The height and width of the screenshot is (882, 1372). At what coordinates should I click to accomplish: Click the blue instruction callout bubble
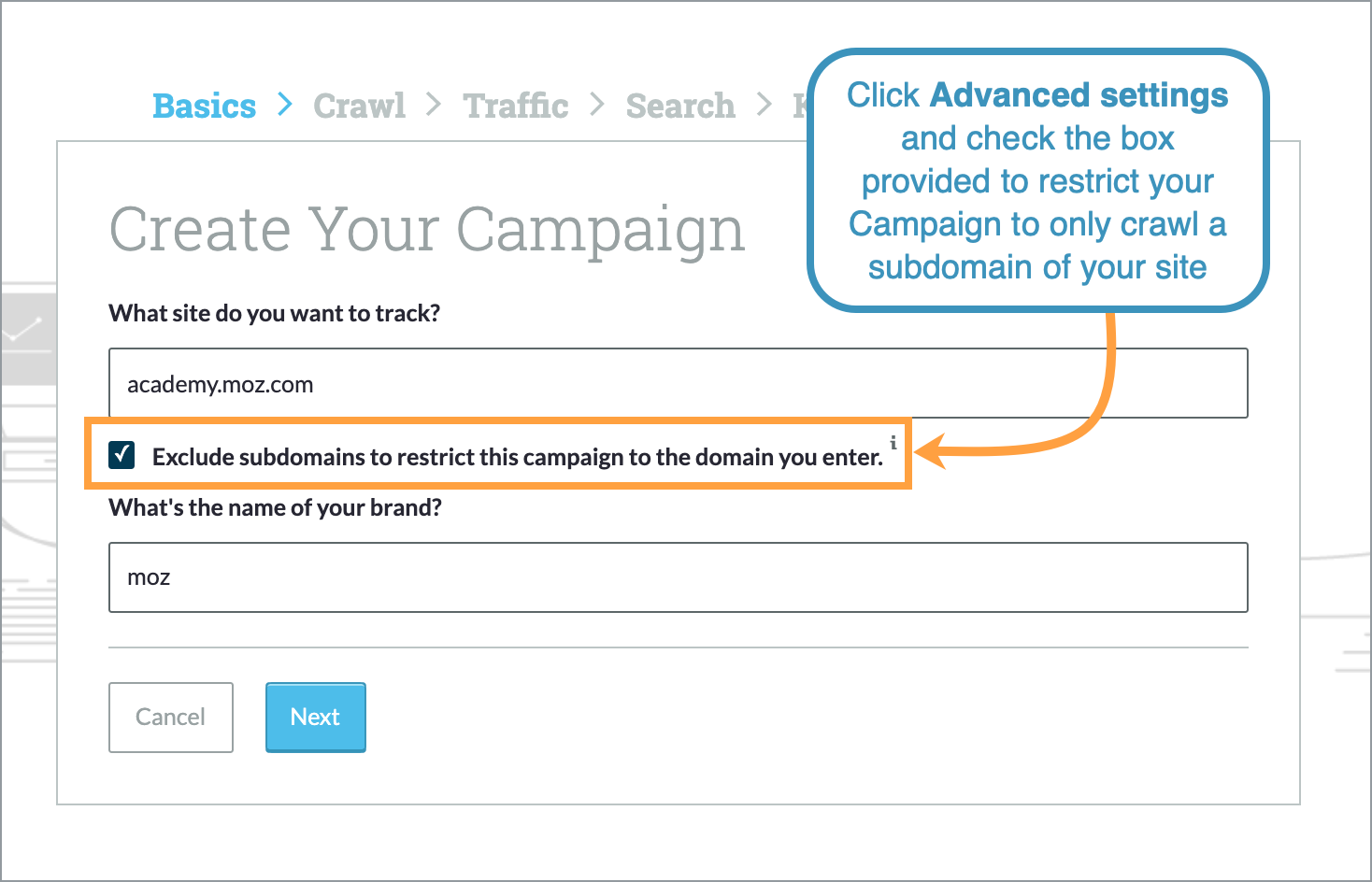[1037, 179]
